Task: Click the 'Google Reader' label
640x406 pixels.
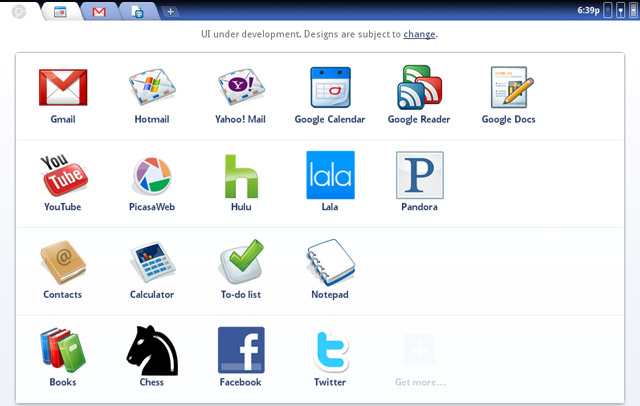Action: pyautogui.click(x=419, y=120)
